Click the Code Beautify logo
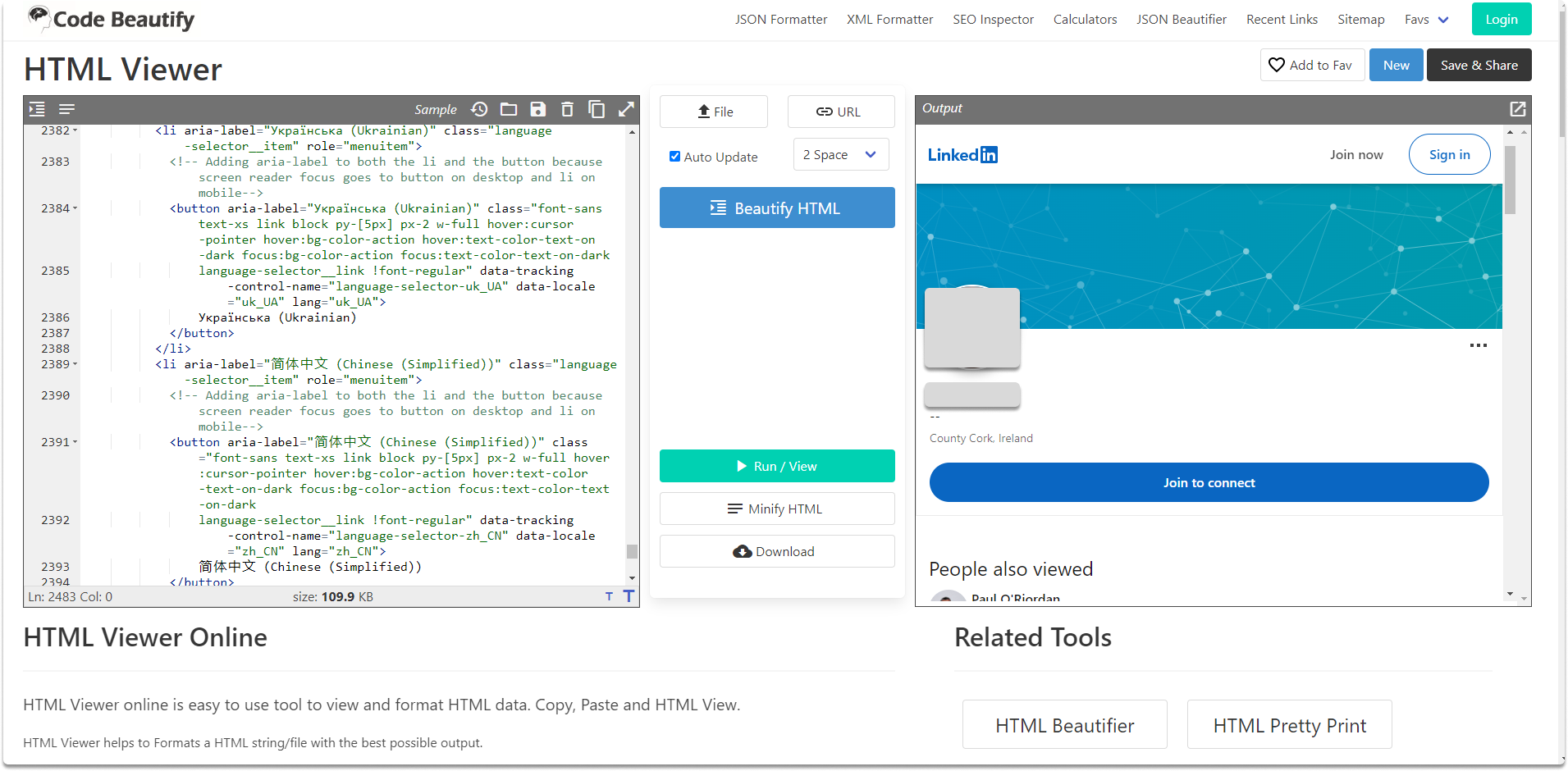 (111, 19)
